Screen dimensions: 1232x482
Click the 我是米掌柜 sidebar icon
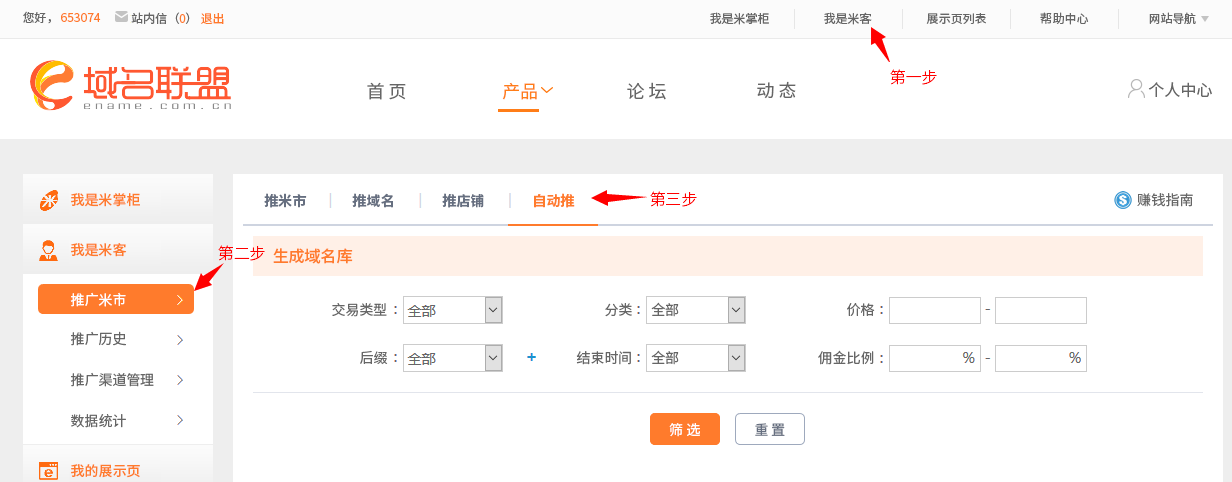[48, 200]
